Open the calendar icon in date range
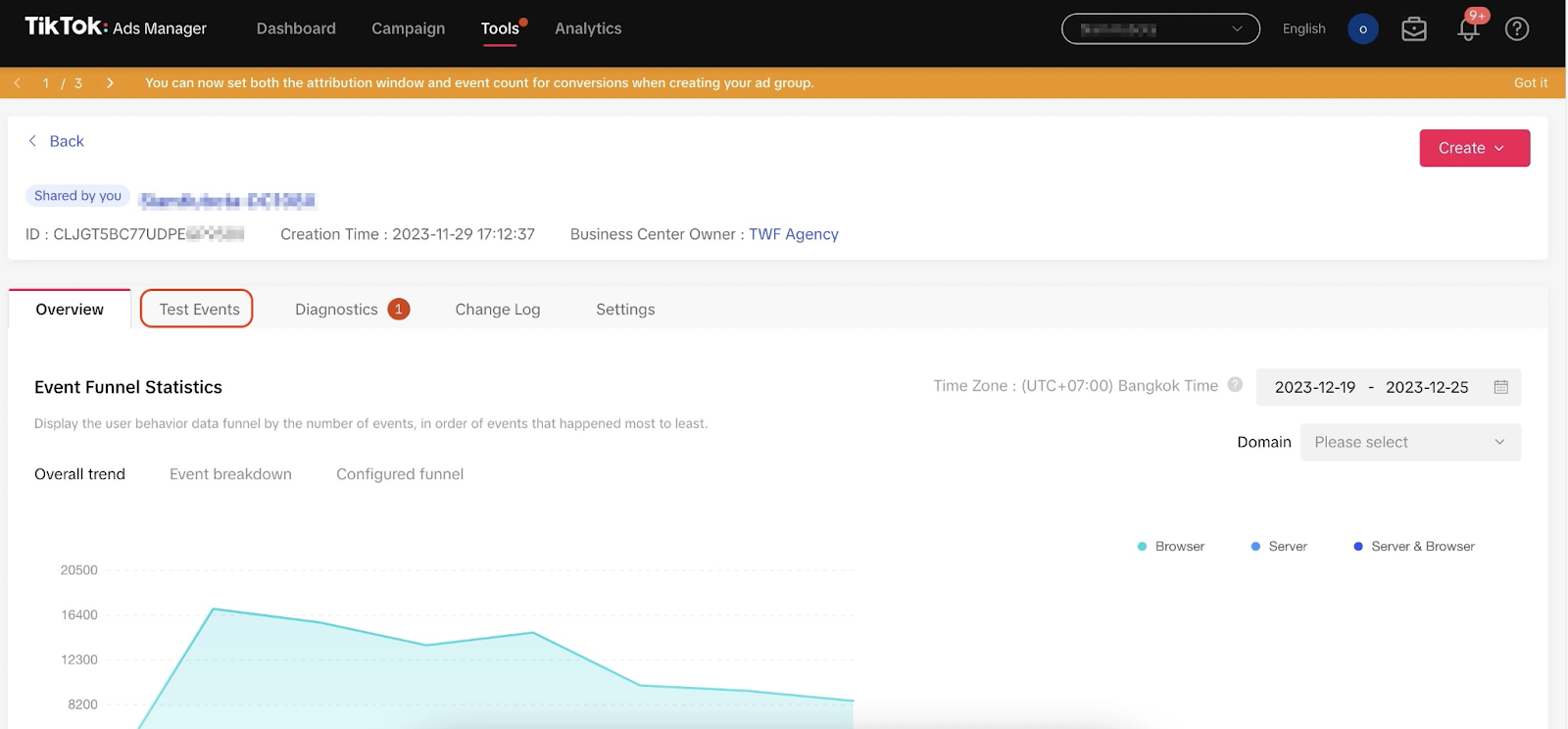The height and width of the screenshot is (729, 1568). pyautogui.click(x=1500, y=387)
